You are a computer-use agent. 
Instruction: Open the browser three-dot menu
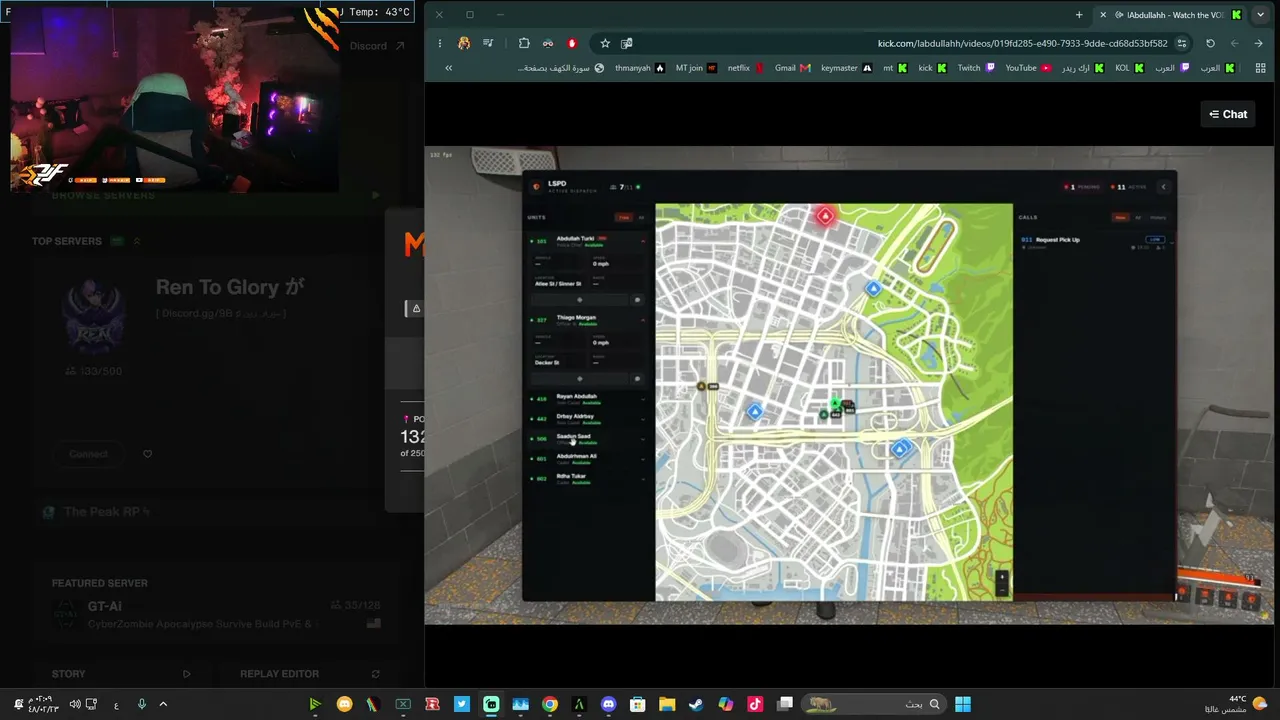click(x=440, y=43)
